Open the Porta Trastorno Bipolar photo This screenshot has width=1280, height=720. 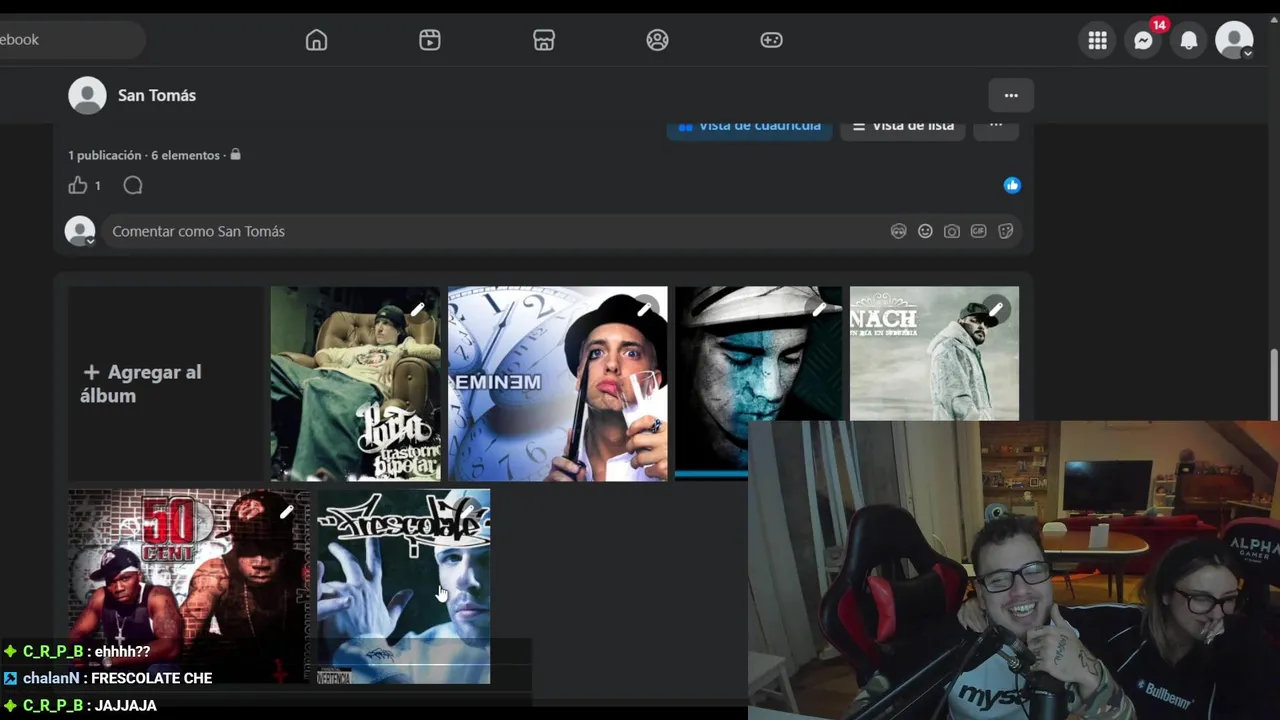coord(355,384)
